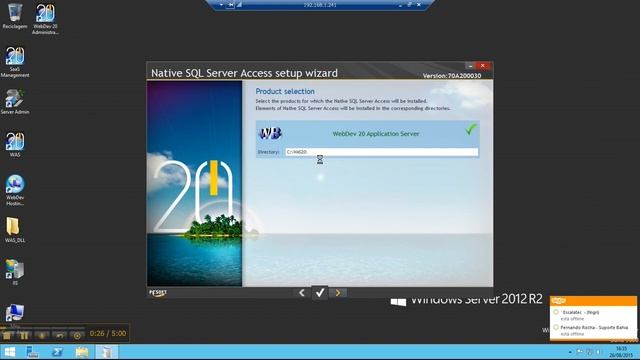Viewport: 640px width, 360px height.
Task: Go to previous step with back arrow
Action: pos(302,293)
